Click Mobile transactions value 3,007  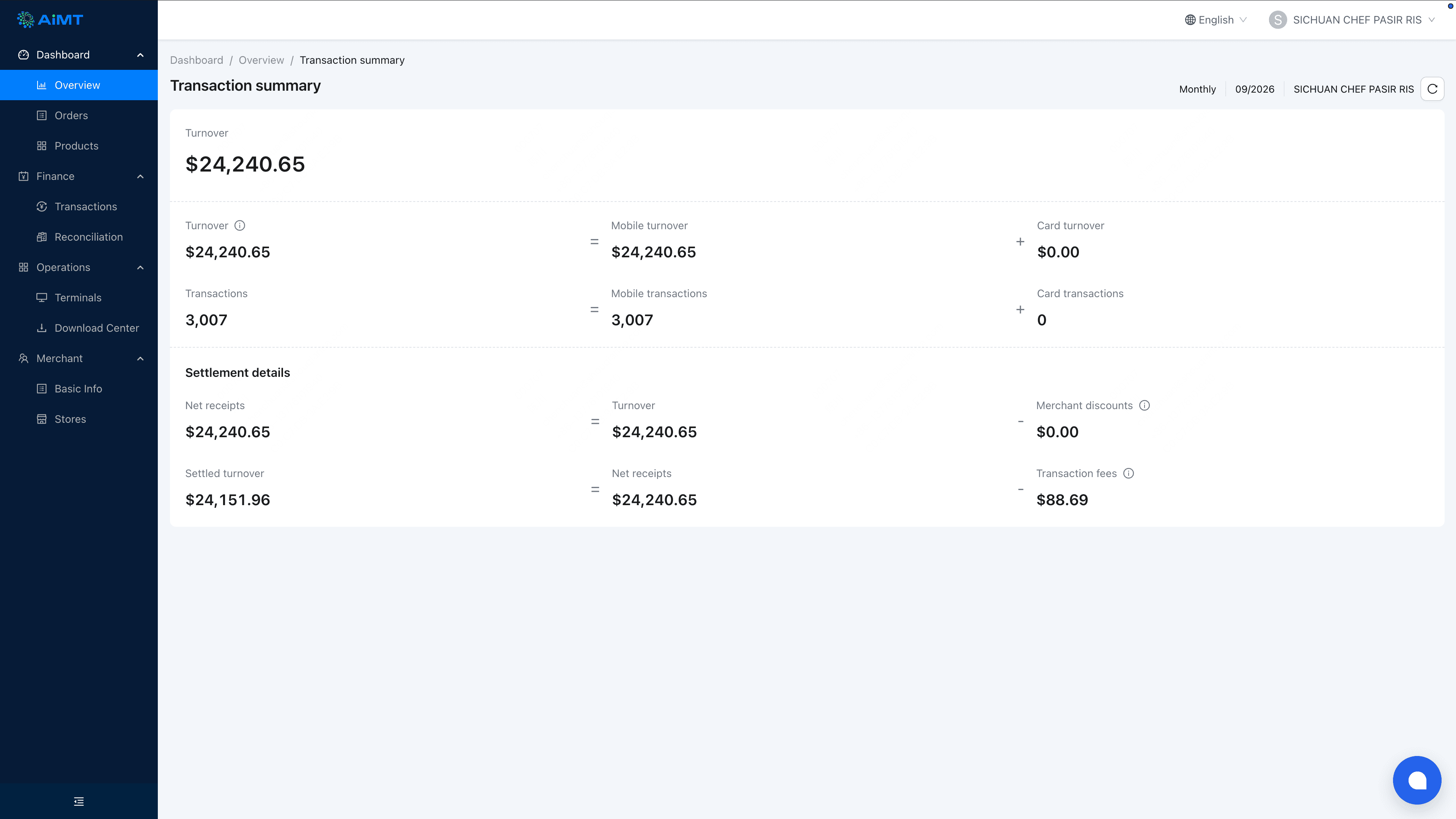click(632, 320)
